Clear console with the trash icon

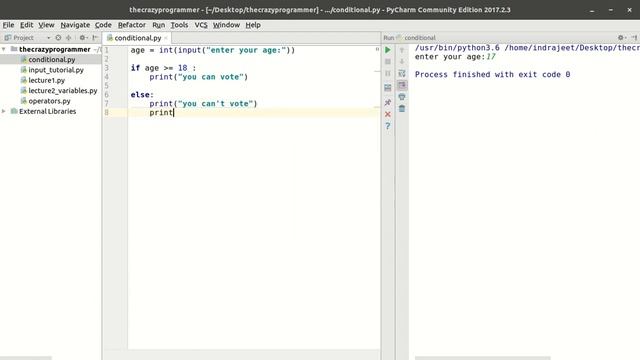point(402,109)
